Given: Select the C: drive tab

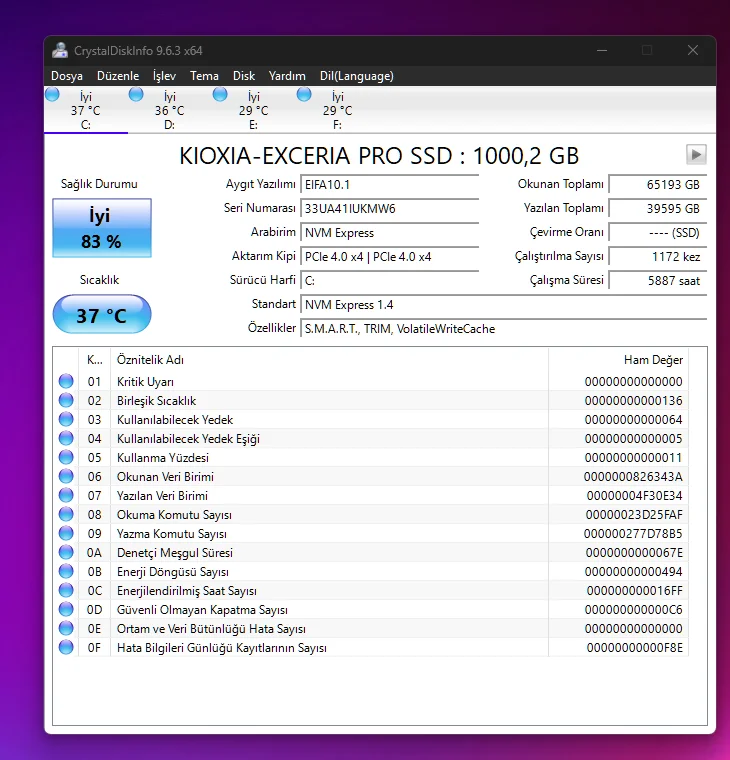Looking at the screenshot, I should point(86,110).
